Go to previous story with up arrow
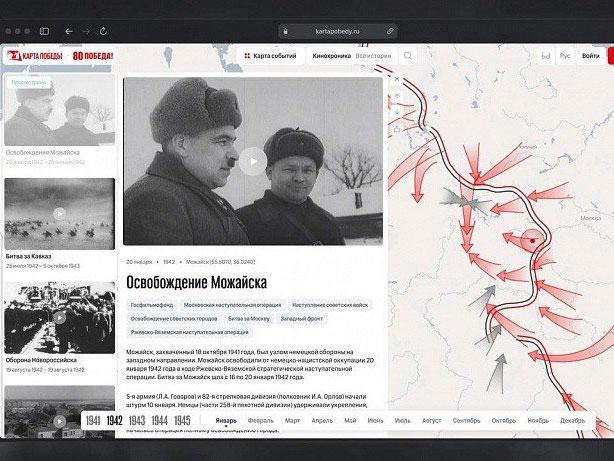The width and height of the screenshot is (614, 461). (x=397, y=96)
